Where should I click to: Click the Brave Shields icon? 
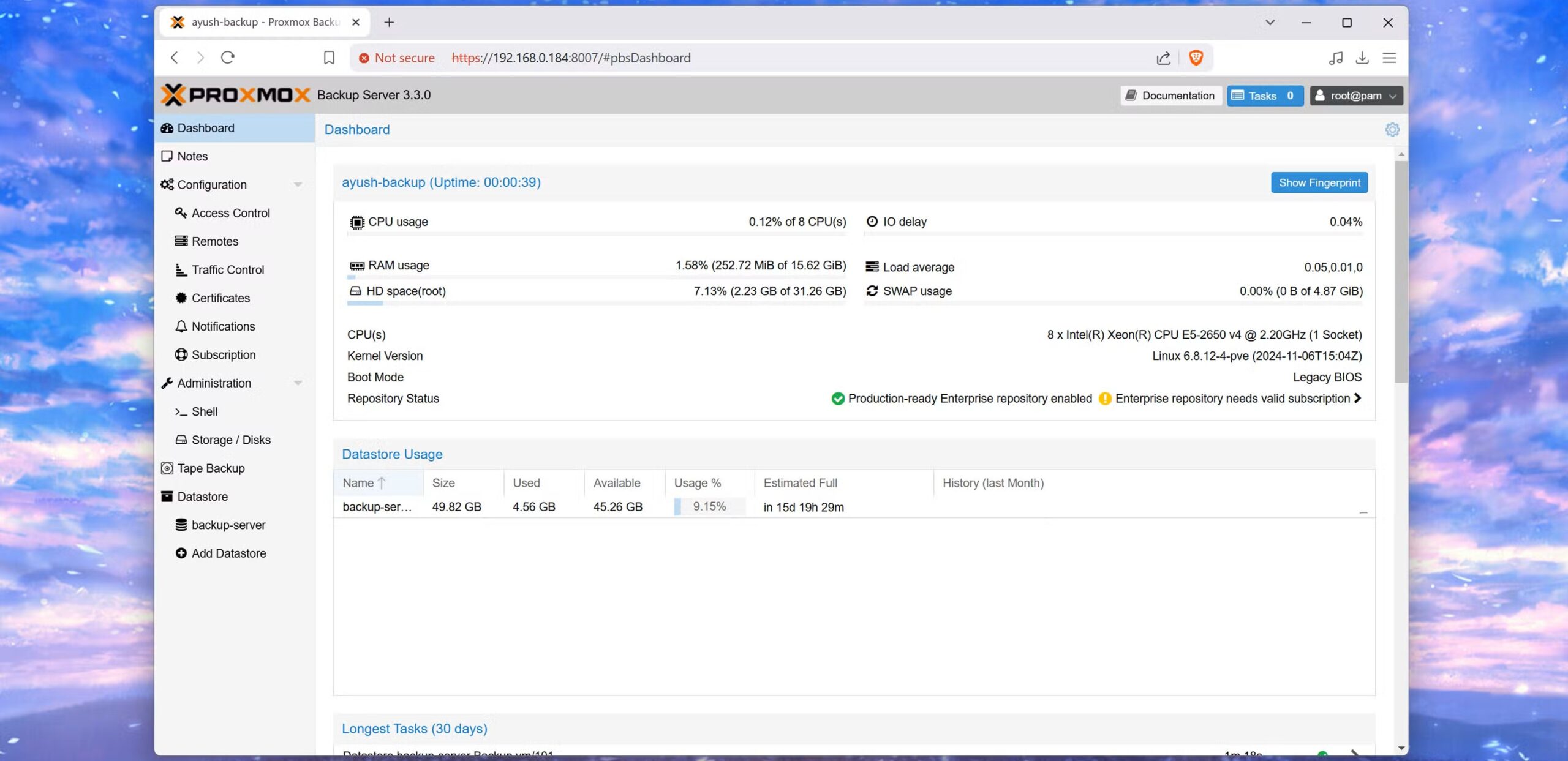coord(1195,57)
